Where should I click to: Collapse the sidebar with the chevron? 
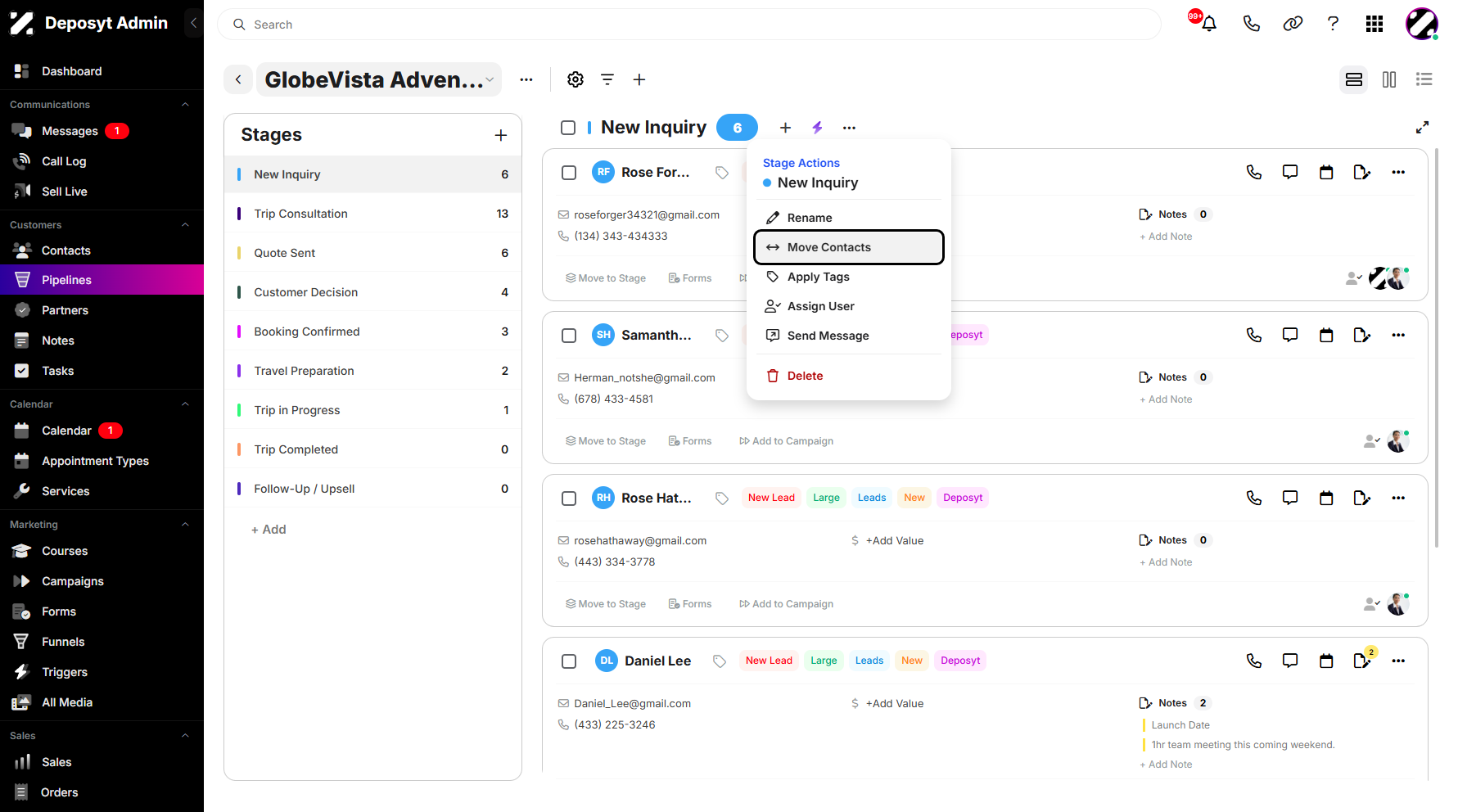tap(193, 23)
